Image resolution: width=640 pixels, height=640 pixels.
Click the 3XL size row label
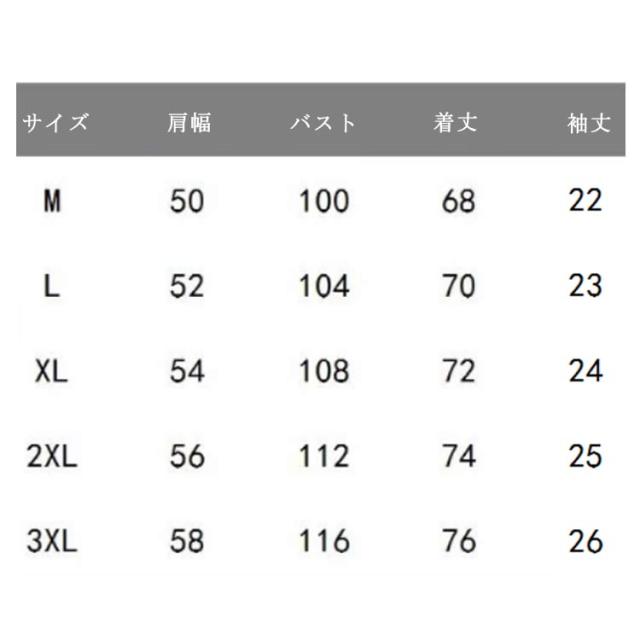tap(53, 542)
